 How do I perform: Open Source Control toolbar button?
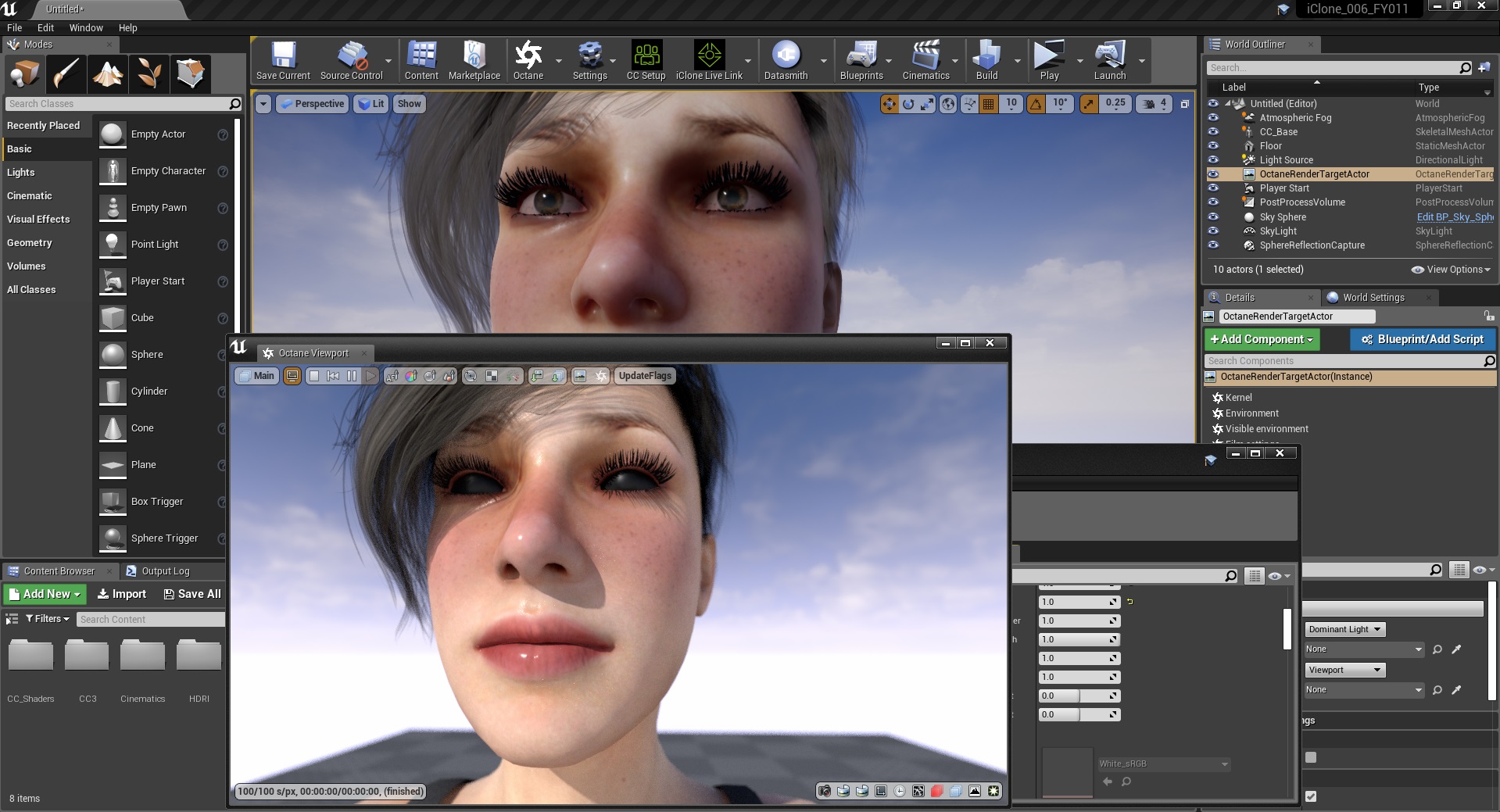pyautogui.click(x=352, y=61)
